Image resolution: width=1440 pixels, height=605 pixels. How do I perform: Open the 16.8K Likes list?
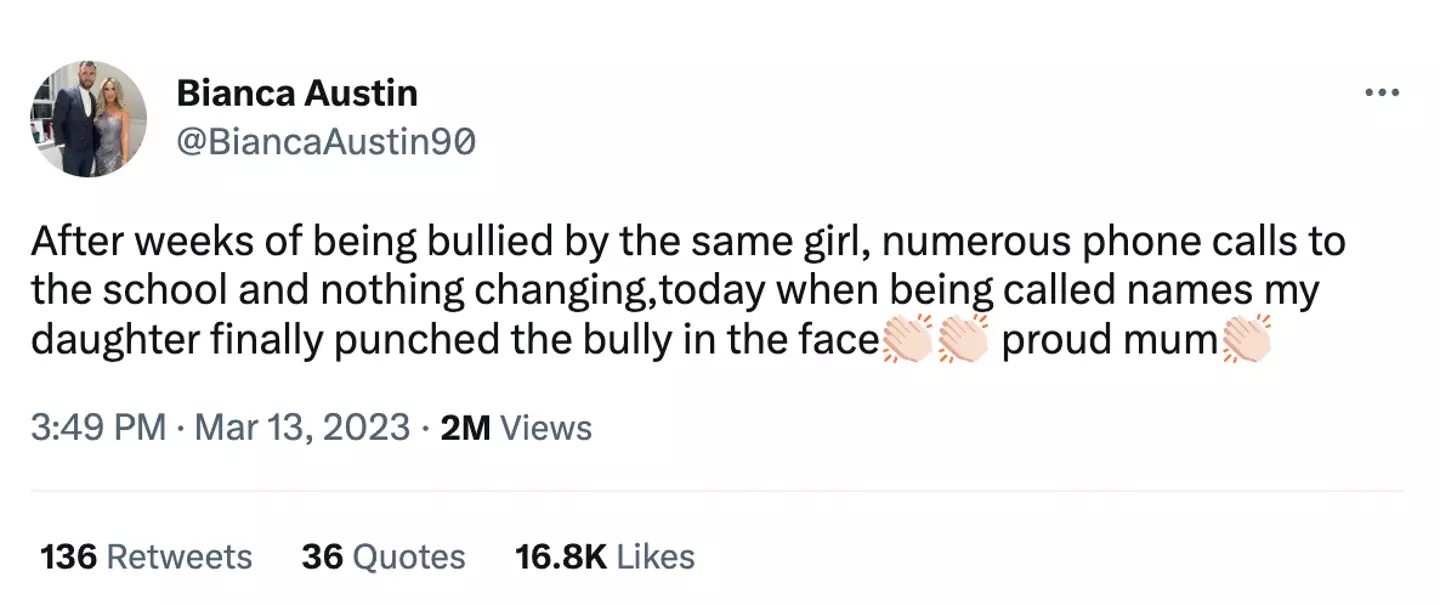pyautogui.click(x=604, y=556)
